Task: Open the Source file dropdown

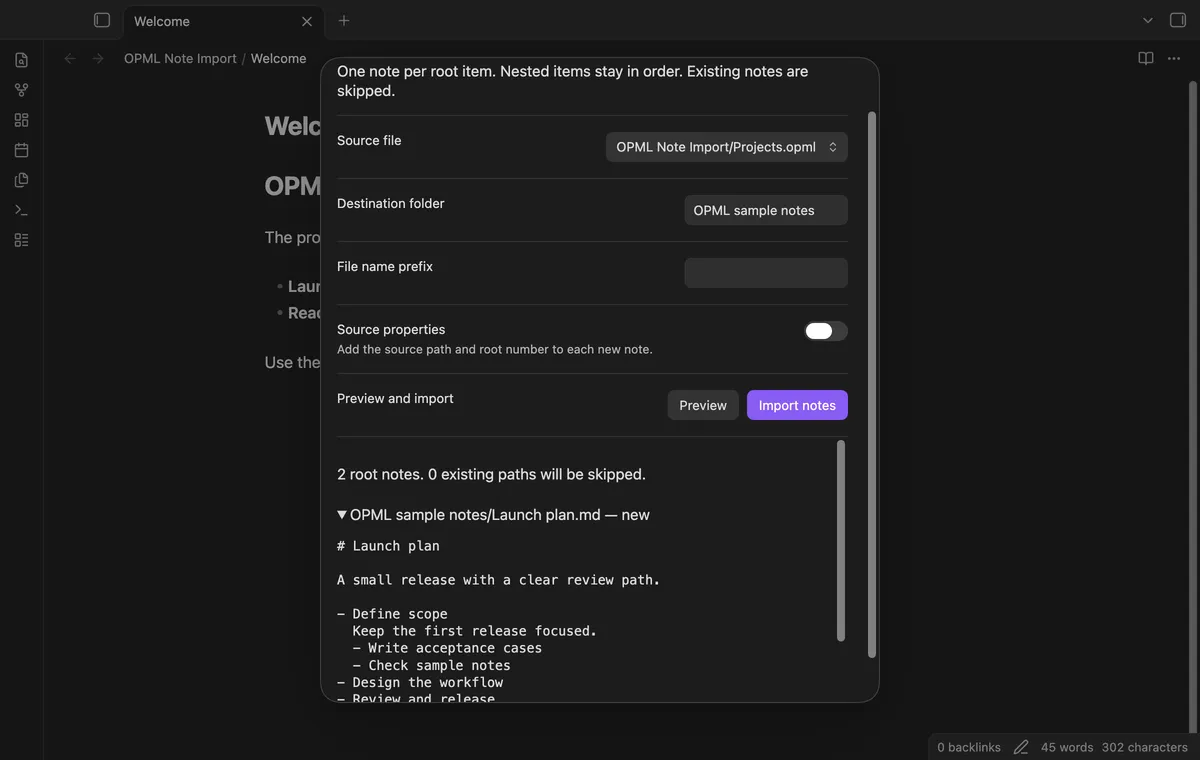Action: tap(727, 147)
